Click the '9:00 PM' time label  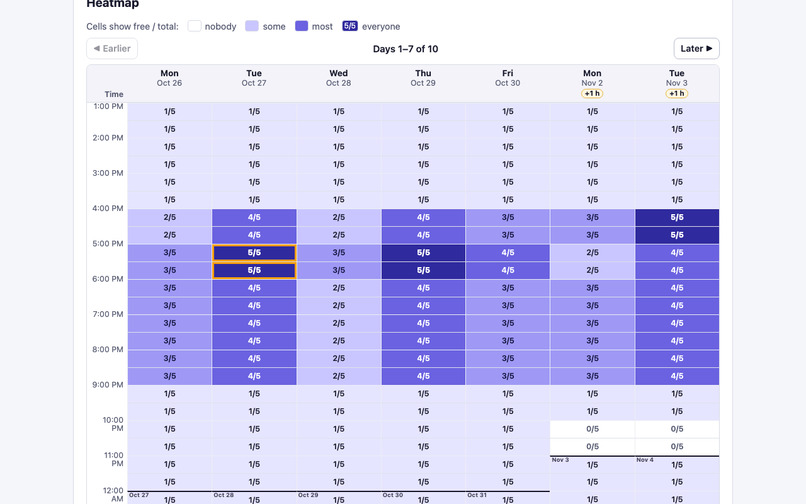click(x=108, y=385)
